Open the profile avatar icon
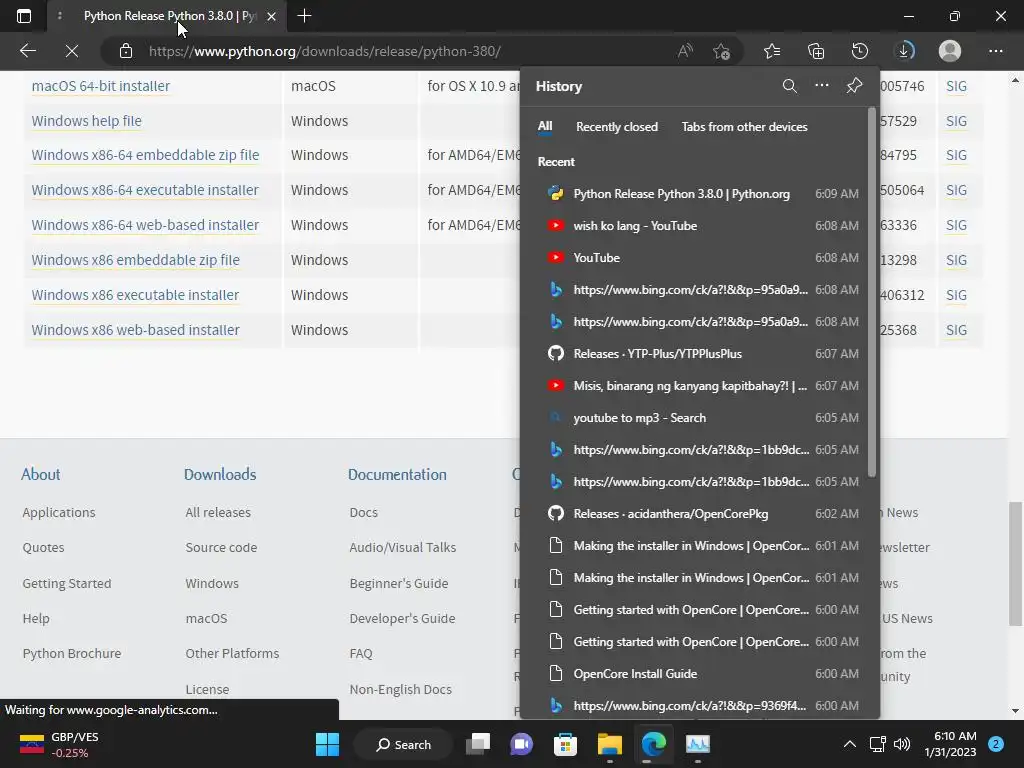Viewport: 1024px width, 768px height. [x=950, y=51]
